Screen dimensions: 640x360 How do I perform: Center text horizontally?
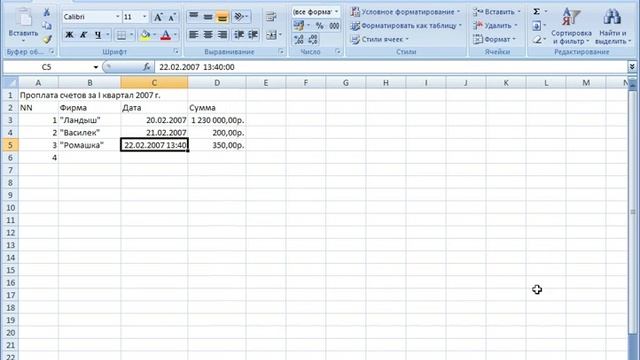pyautogui.click(x=208, y=35)
